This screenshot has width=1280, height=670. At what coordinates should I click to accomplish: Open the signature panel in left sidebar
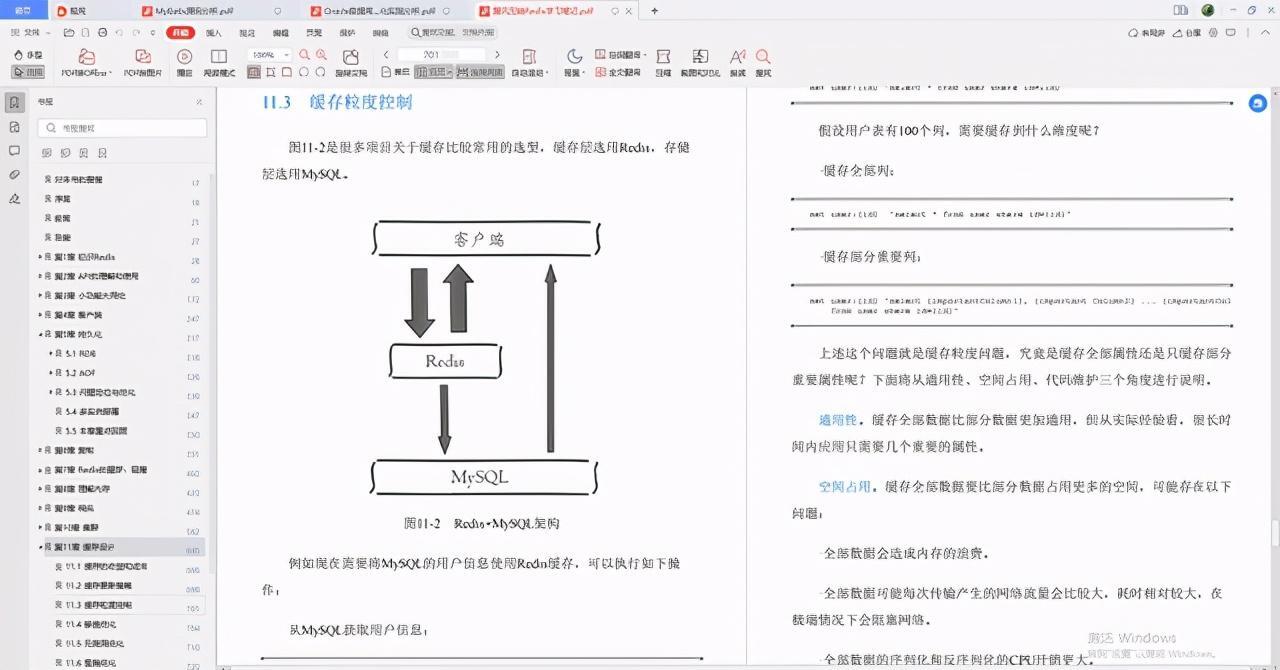(14, 198)
